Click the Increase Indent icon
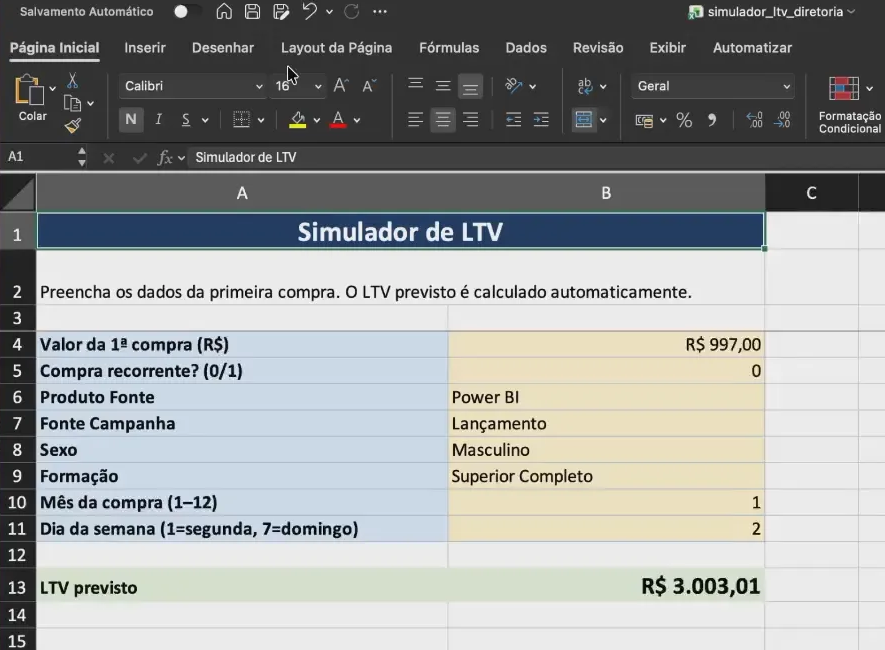Viewport: 885px width, 650px height. [541, 120]
